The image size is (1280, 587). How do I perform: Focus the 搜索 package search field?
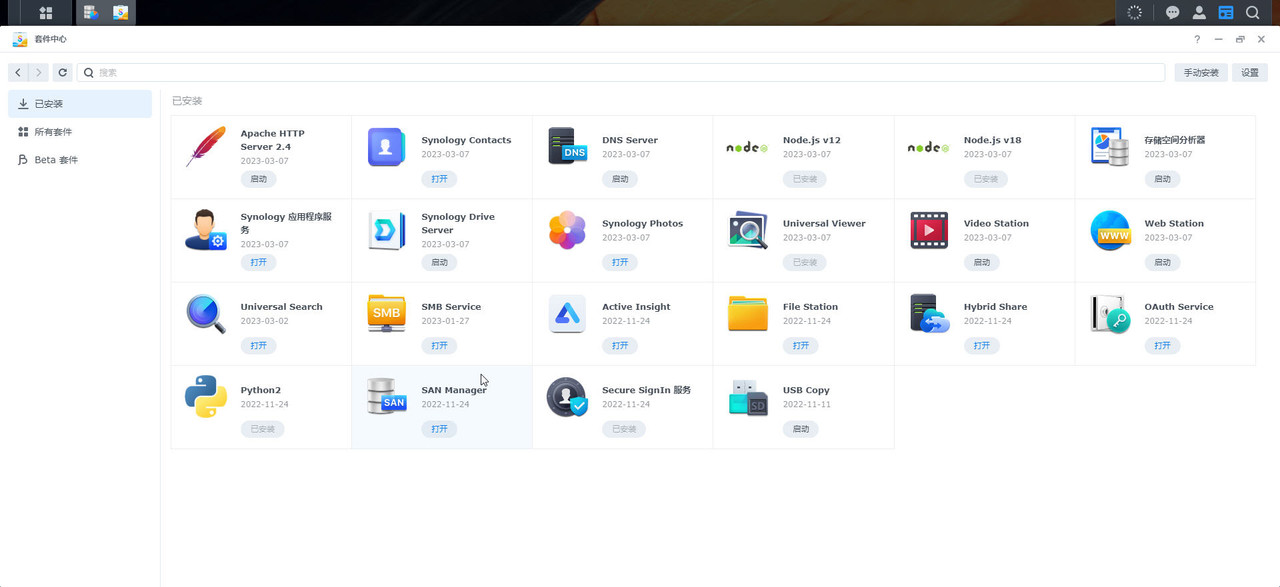coord(621,72)
